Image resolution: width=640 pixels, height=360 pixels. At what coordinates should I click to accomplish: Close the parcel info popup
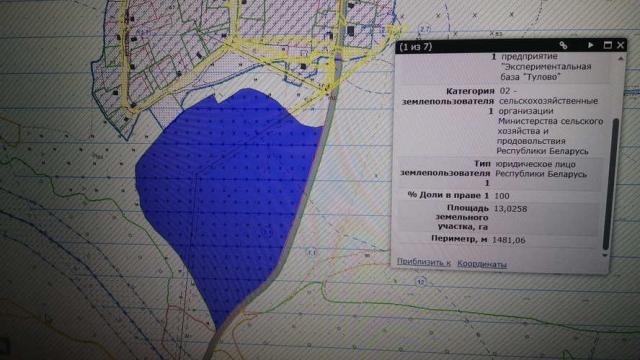coord(620,45)
